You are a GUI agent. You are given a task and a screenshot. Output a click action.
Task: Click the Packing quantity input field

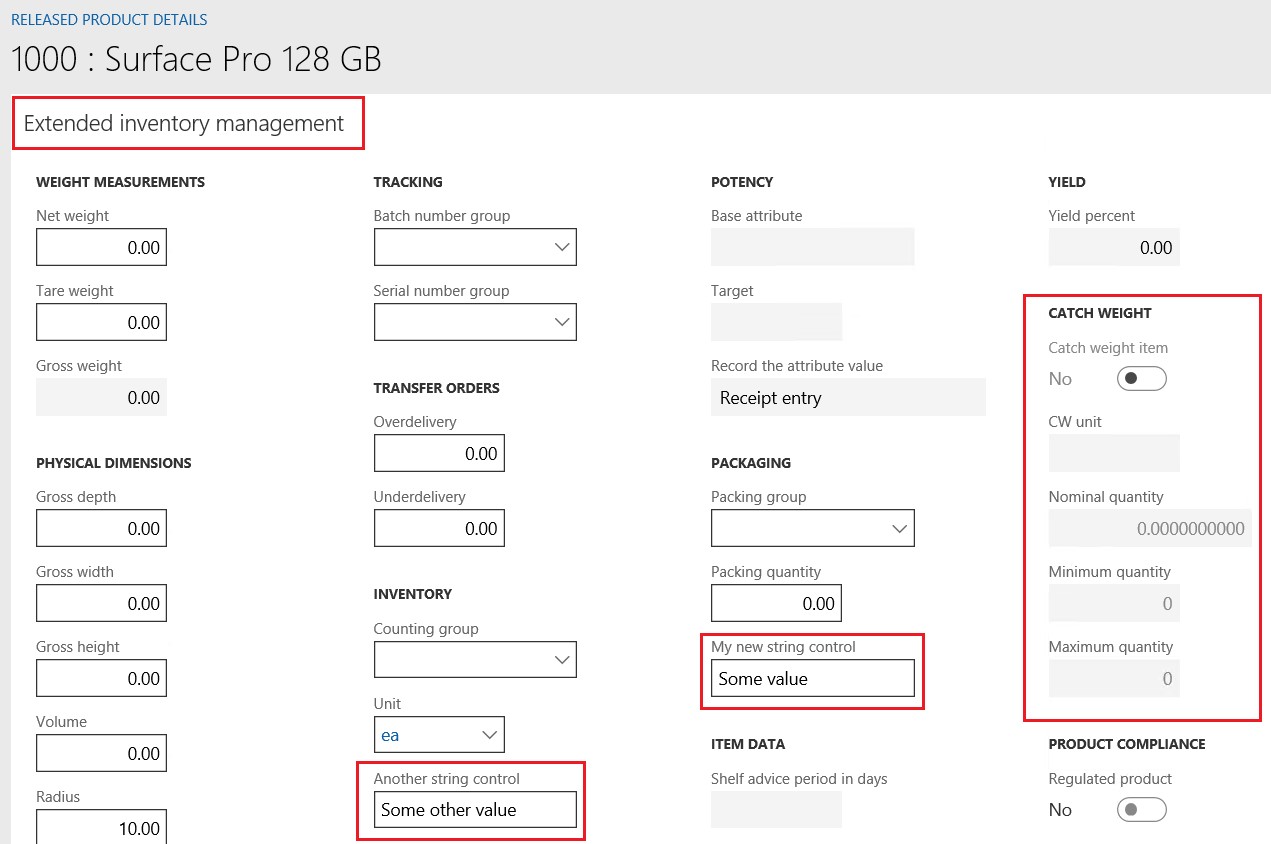pyautogui.click(x=775, y=603)
